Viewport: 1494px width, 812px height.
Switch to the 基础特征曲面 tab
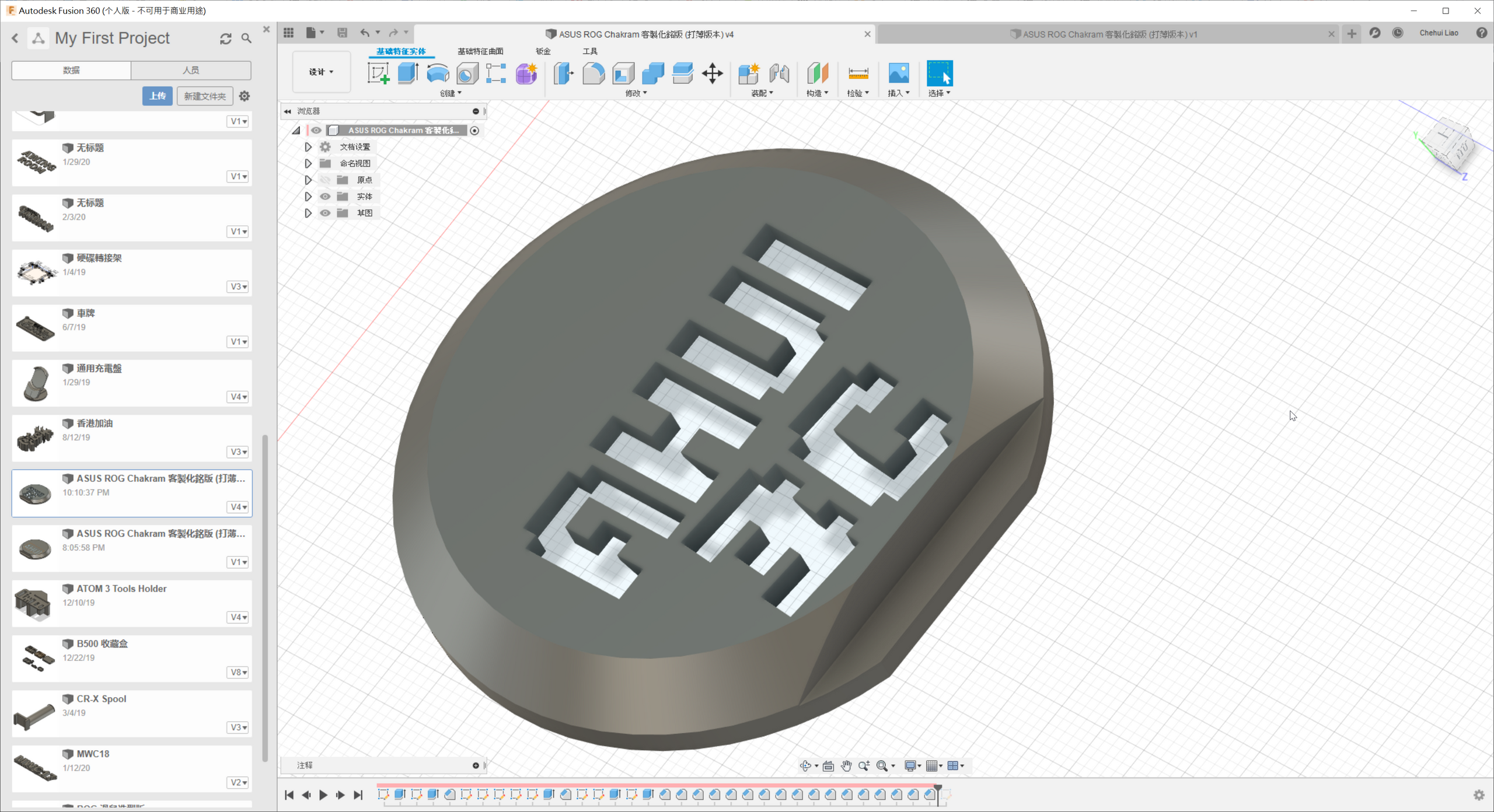coord(480,51)
